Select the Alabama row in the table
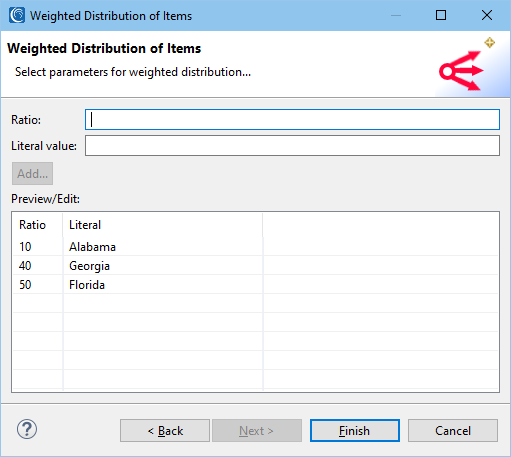Viewport: 511px width, 457px height. pos(255,247)
